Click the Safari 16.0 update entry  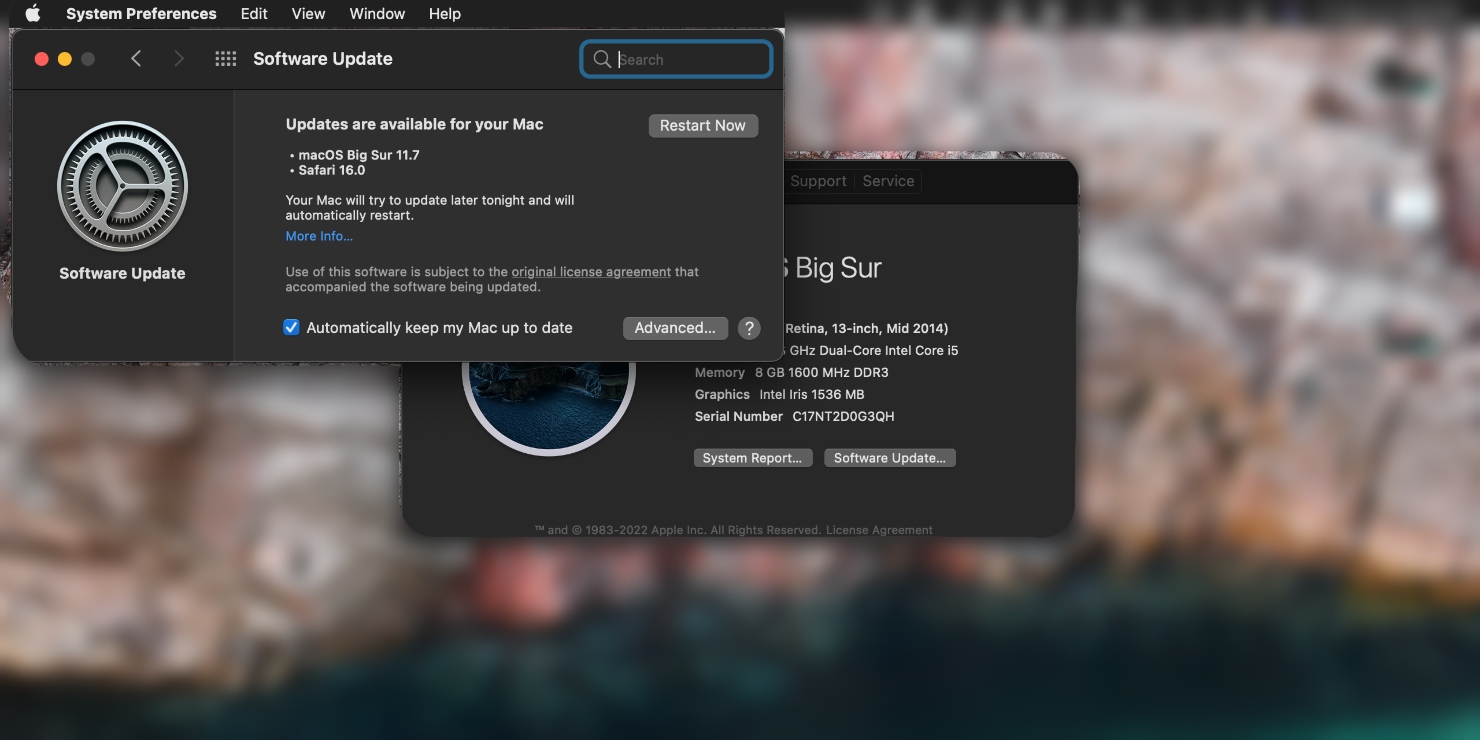tap(332, 170)
